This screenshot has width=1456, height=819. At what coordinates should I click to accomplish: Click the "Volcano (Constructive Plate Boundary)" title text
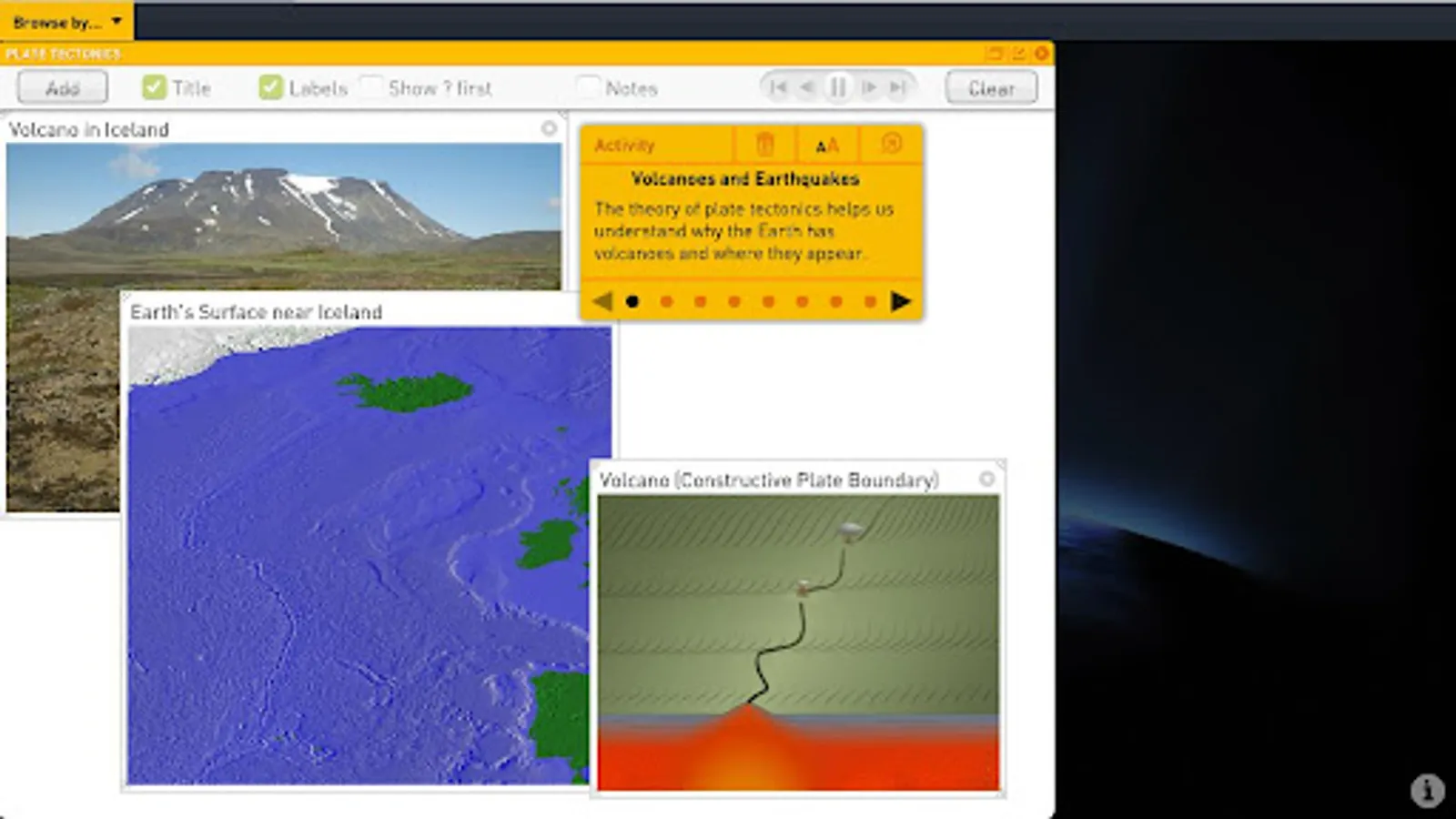(x=769, y=480)
